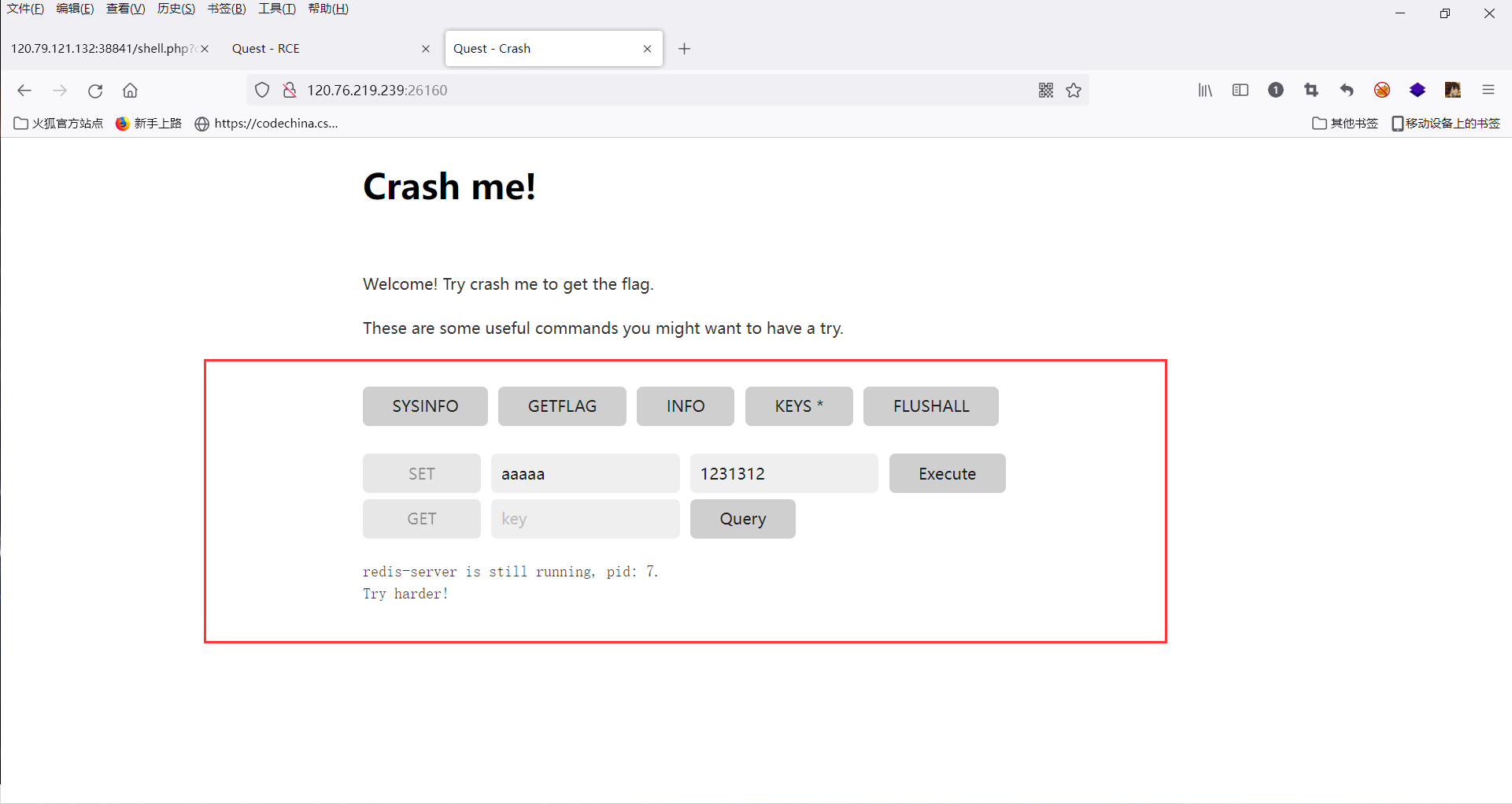Image resolution: width=1512 pixels, height=804 pixels.
Task: Open the 历史(S) menu
Action: pyautogui.click(x=176, y=9)
